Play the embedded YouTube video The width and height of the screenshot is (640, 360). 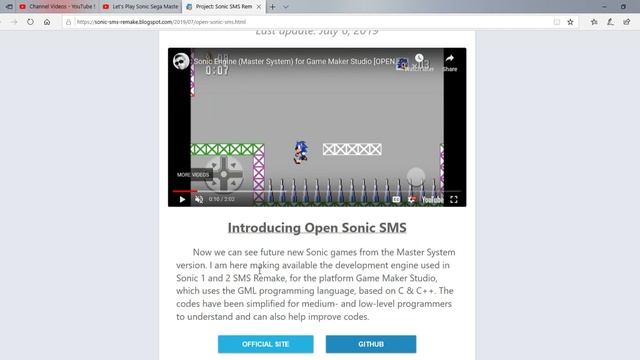coord(182,199)
